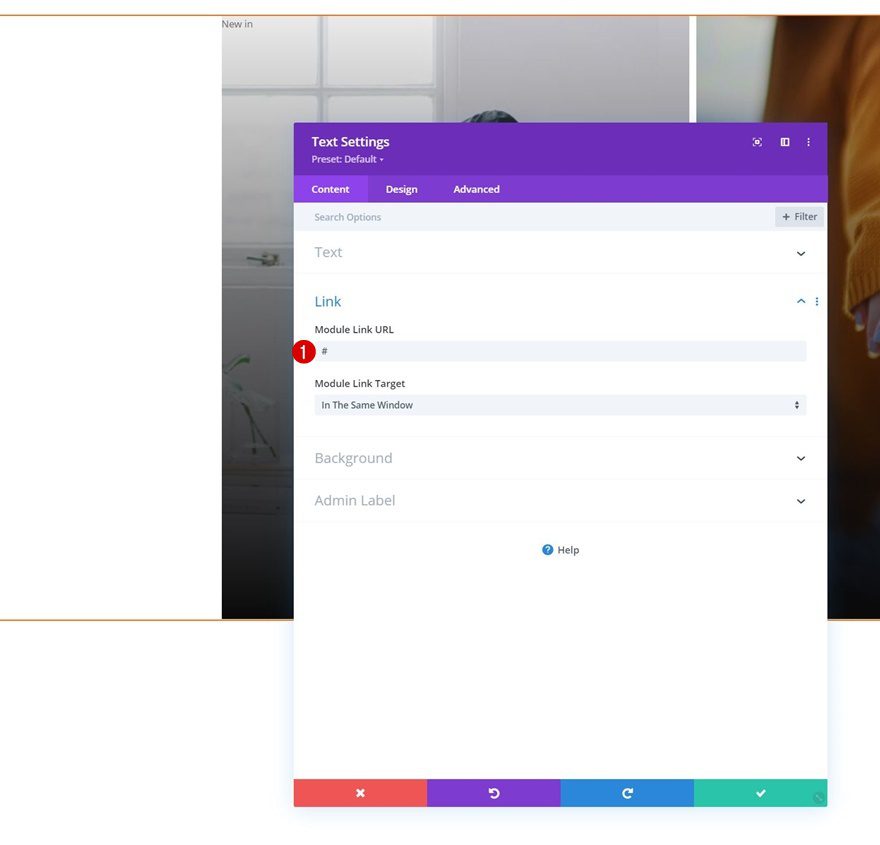The height and width of the screenshot is (845, 880).
Task: Open the settings modal three-dot menu
Action: tap(808, 142)
